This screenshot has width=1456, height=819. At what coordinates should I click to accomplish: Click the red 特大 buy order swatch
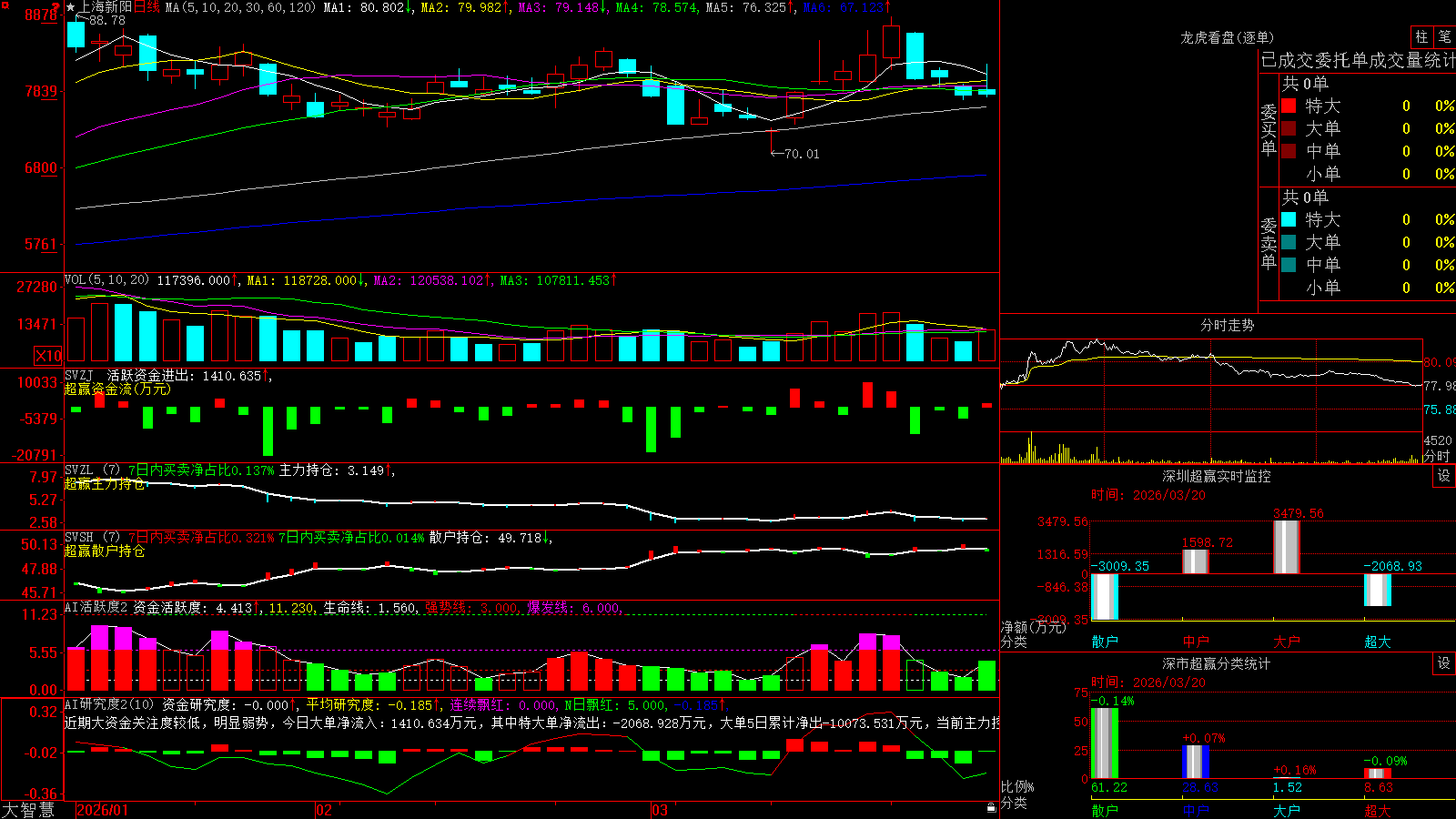pos(1289,106)
